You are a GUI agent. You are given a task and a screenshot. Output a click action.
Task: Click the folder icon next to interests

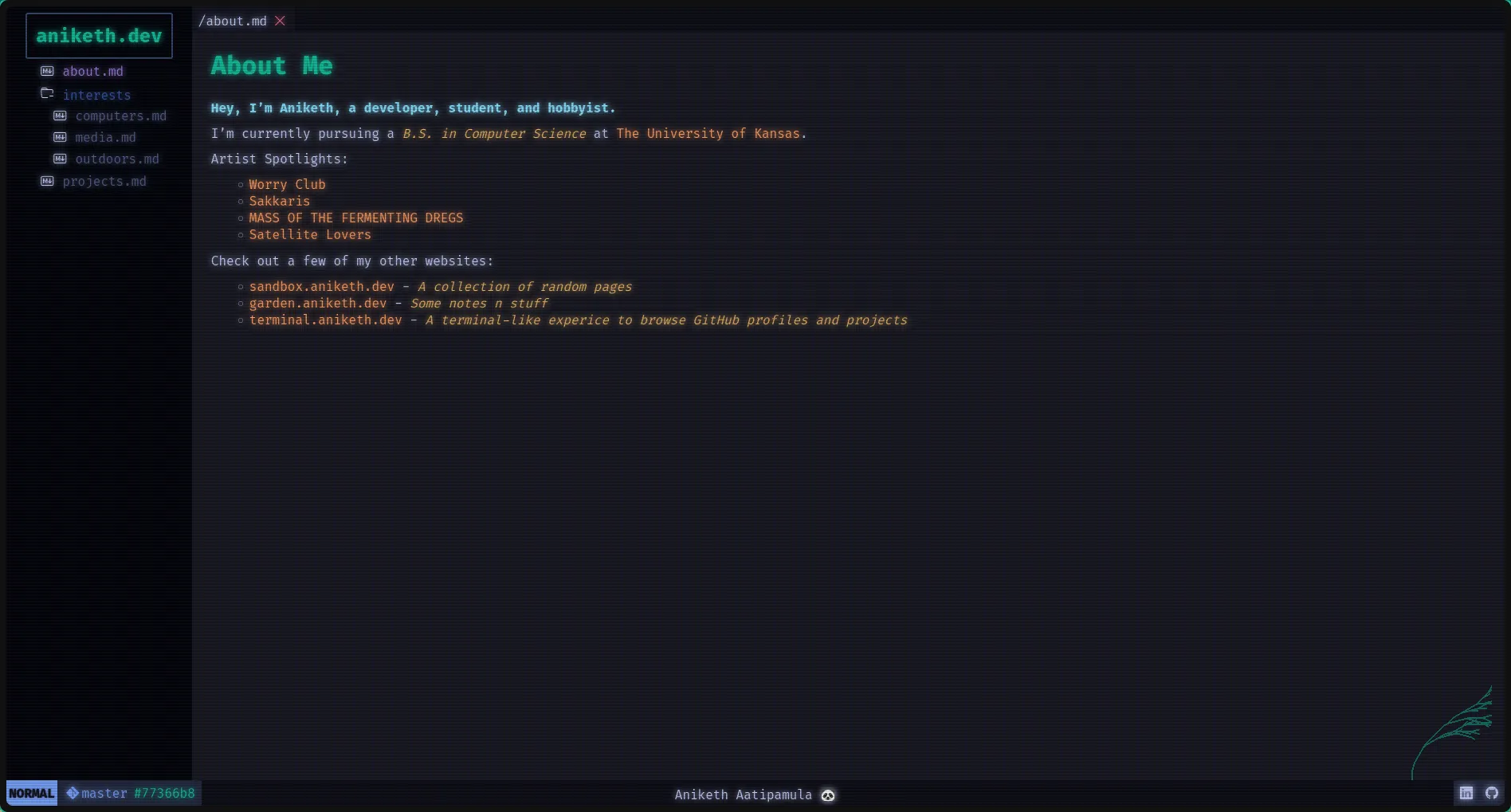[x=47, y=93]
